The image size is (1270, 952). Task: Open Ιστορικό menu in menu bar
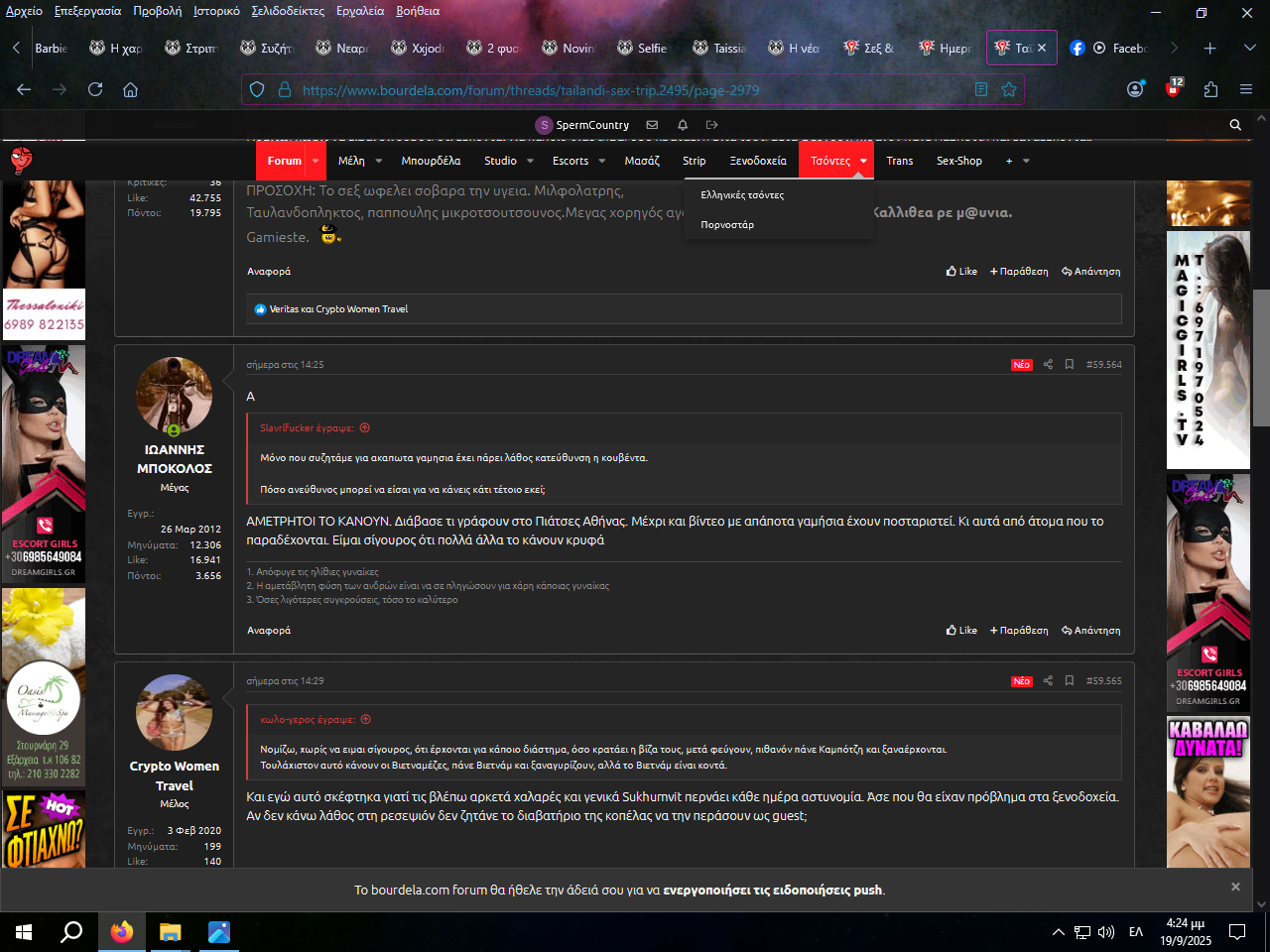(x=216, y=11)
